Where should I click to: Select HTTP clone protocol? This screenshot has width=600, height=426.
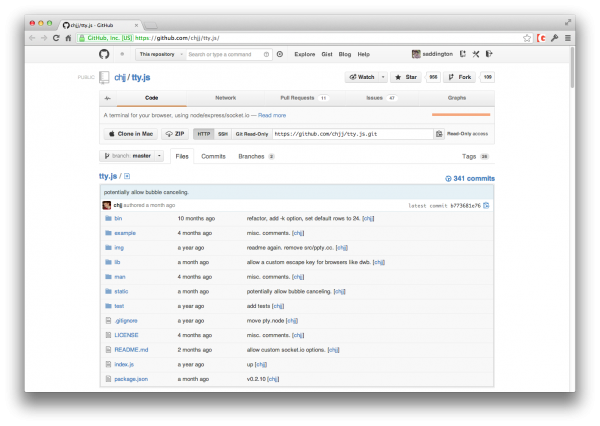(204, 134)
